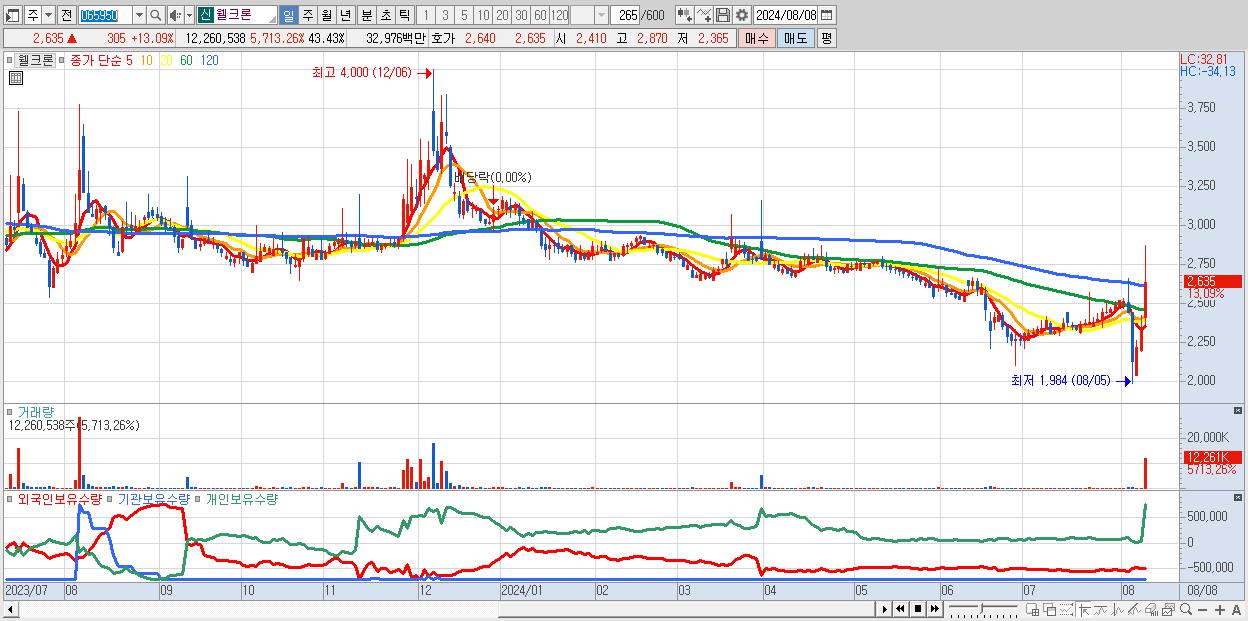Click the bar count field 265
This screenshot has height=621, width=1248.
coord(625,15)
